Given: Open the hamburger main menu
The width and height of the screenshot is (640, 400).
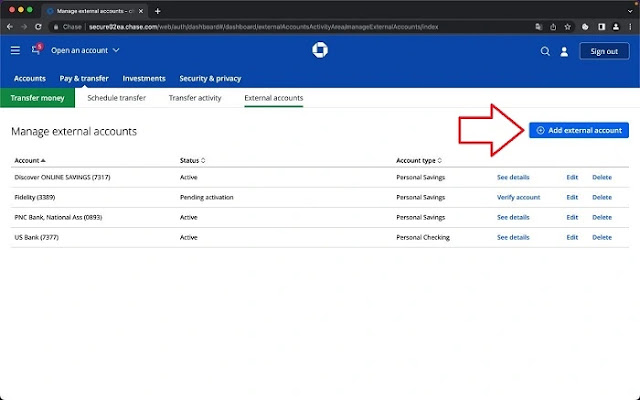Looking at the screenshot, I should pos(15,50).
